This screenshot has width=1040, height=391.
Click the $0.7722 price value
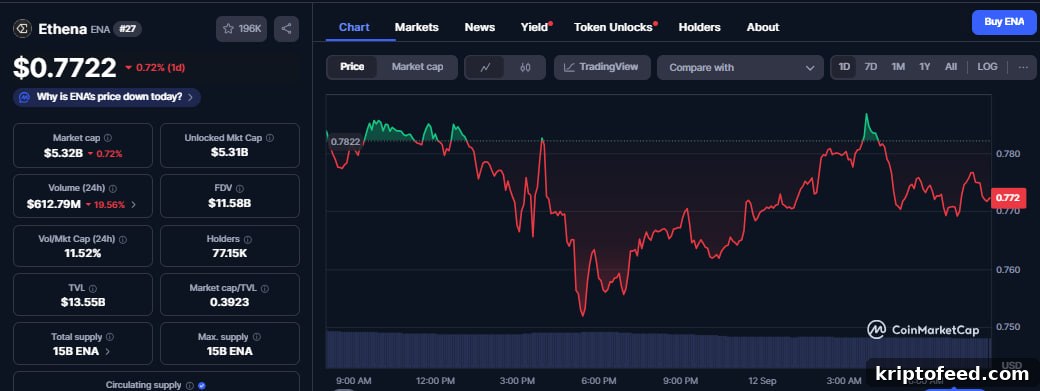point(65,67)
